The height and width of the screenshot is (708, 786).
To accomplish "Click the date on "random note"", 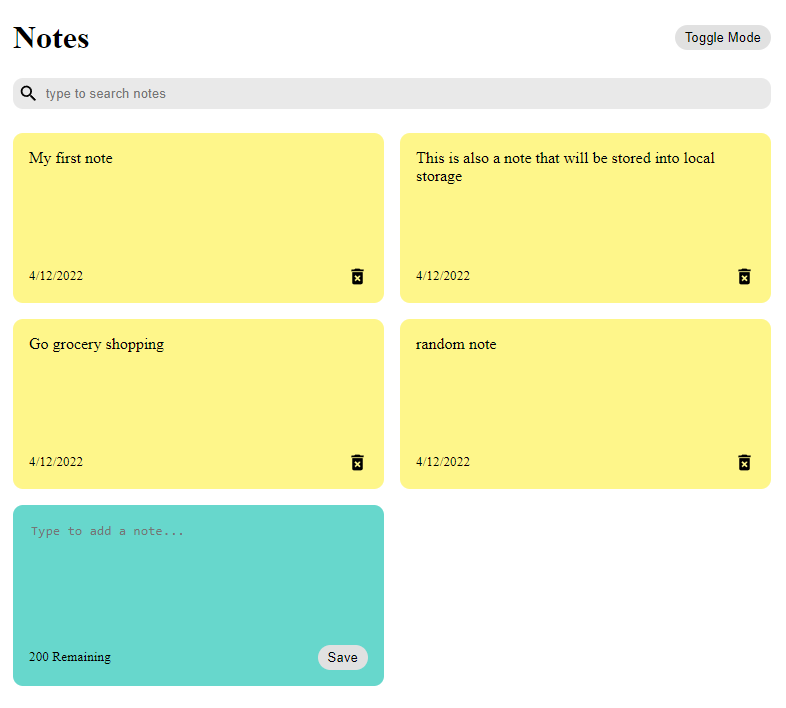I will 443,462.
